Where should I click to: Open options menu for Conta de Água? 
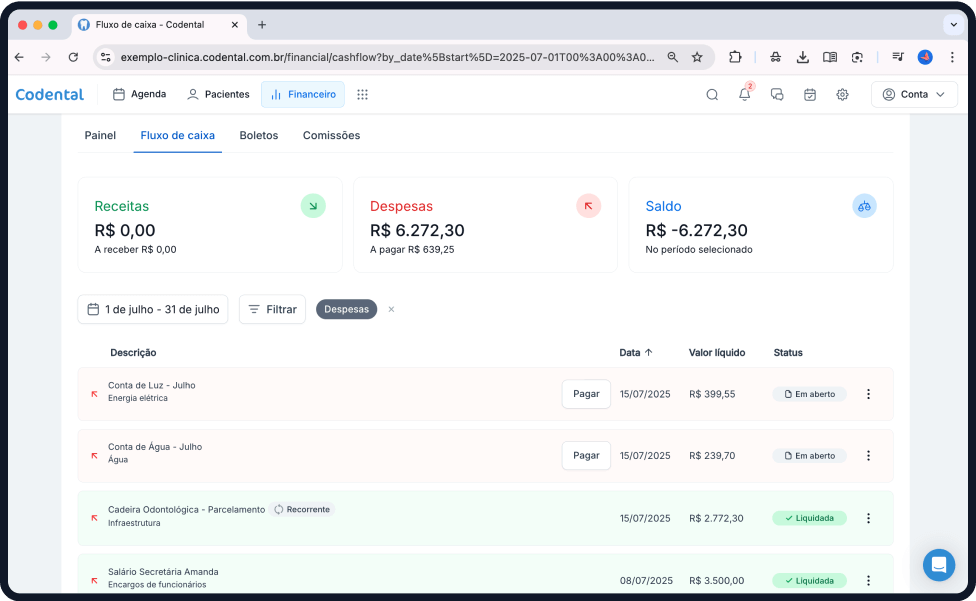click(868, 456)
